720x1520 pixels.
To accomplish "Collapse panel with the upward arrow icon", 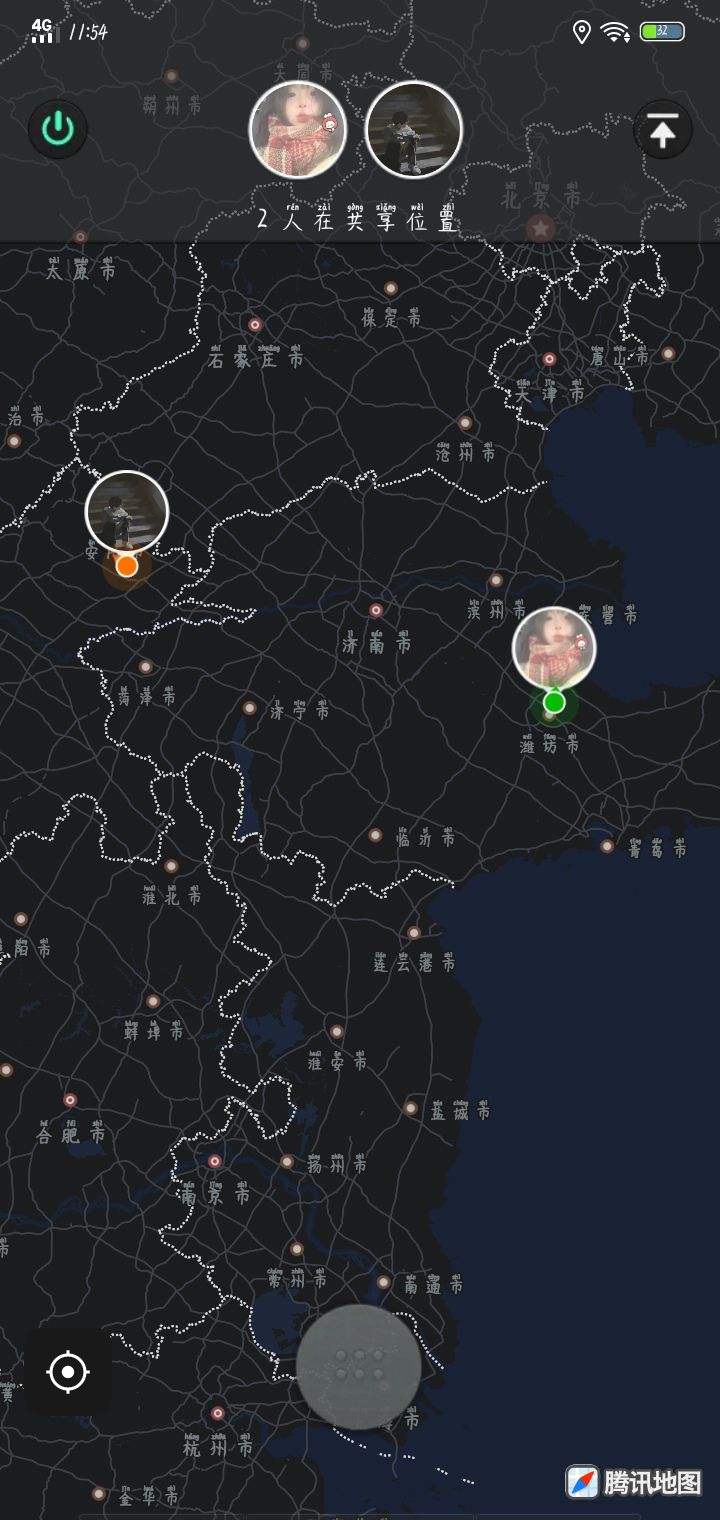I will click(663, 130).
